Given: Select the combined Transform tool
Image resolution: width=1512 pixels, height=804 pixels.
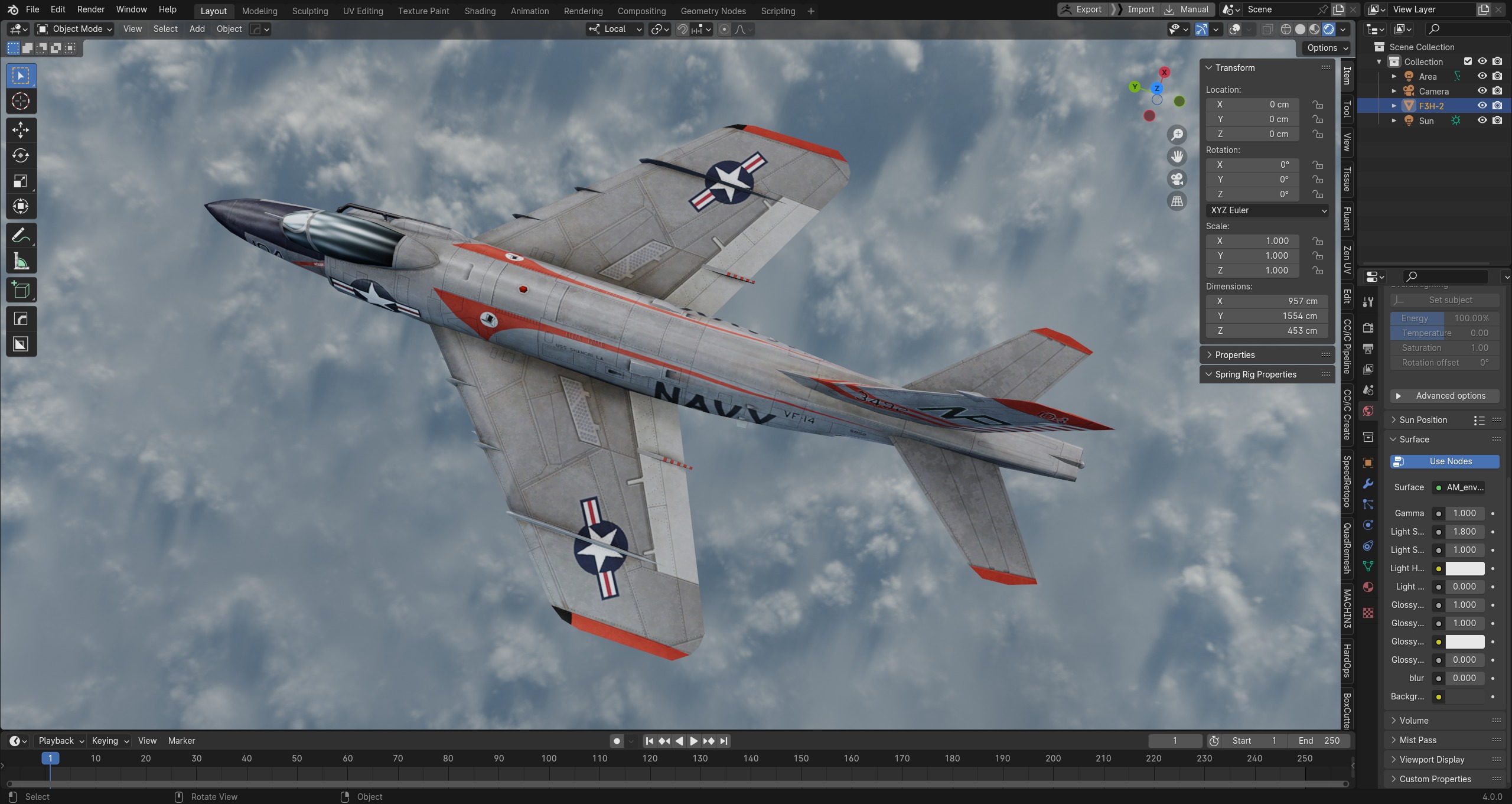Looking at the screenshot, I should 21,206.
